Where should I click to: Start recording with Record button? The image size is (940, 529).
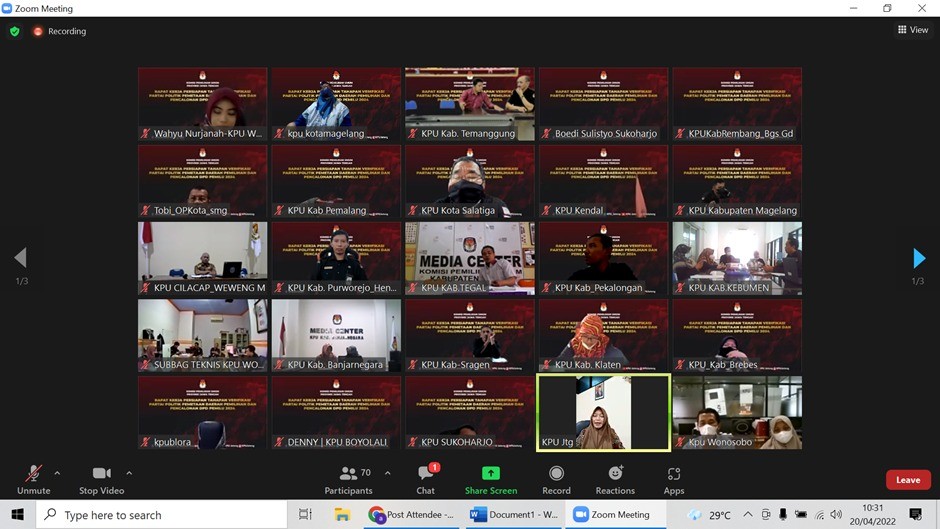(556, 478)
